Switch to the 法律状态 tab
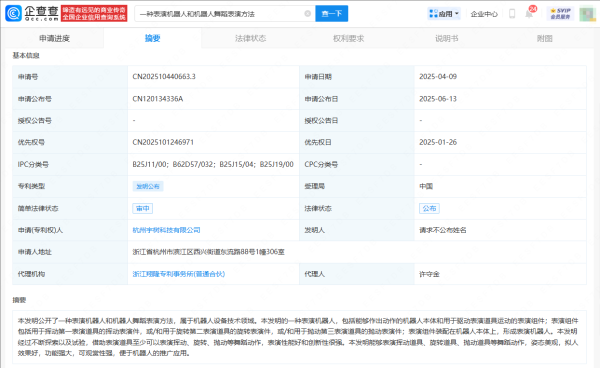Image resolution: width=600 pixels, height=368 pixels. 250,38
